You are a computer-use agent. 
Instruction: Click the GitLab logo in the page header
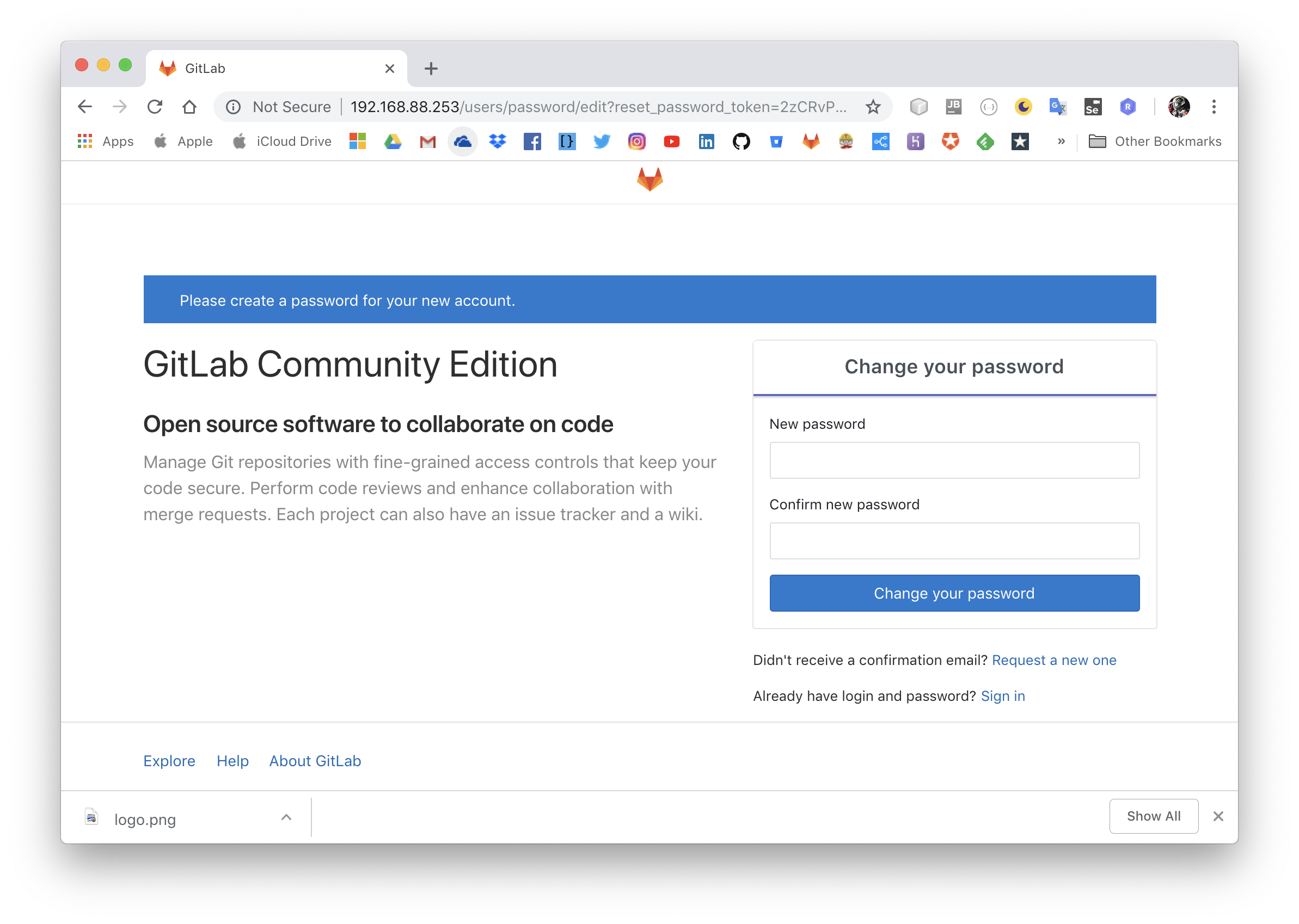[x=649, y=179]
